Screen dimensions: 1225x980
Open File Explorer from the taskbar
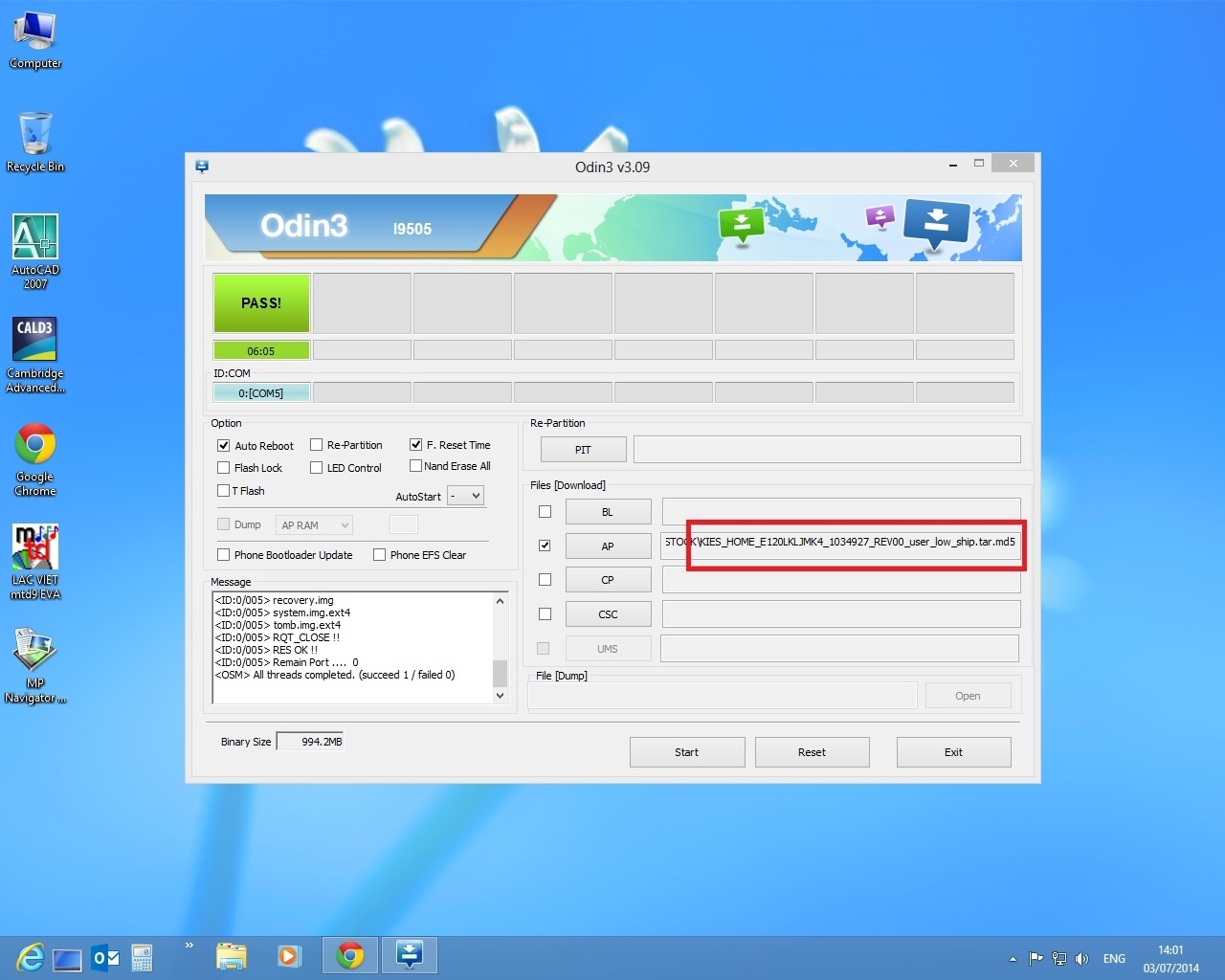pos(232,956)
